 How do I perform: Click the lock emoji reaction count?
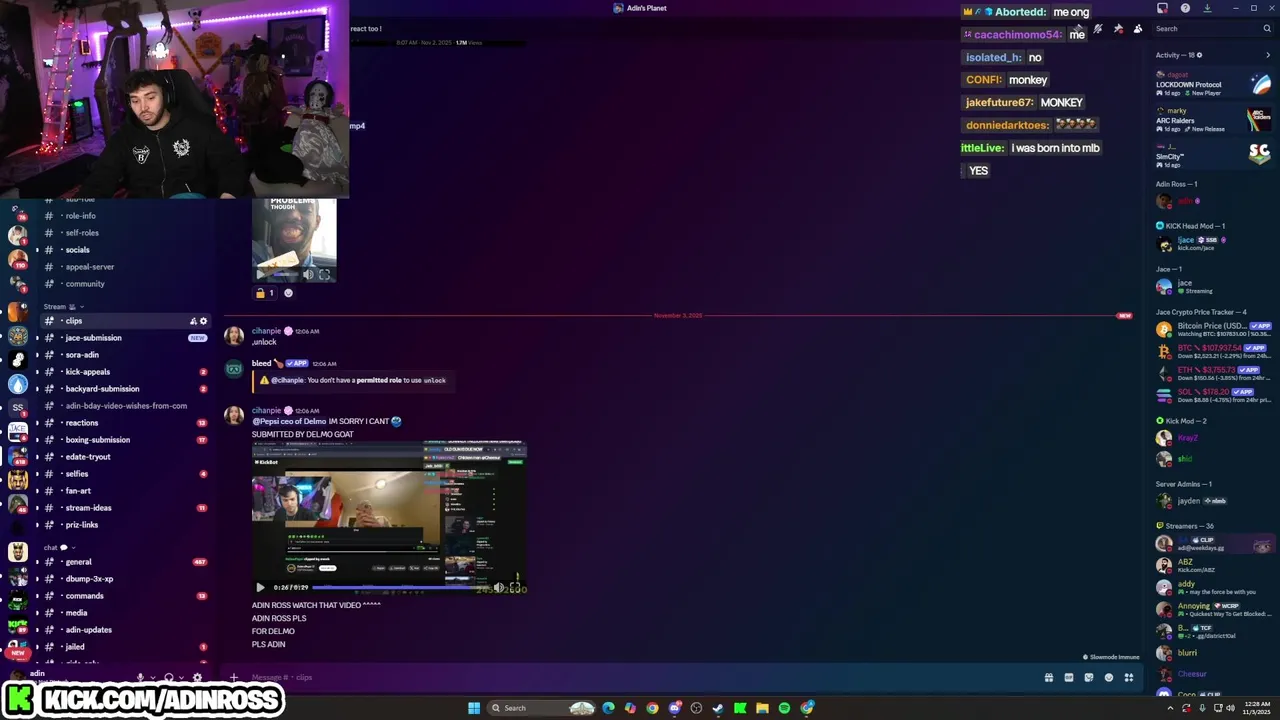click(x=265, y=293)
